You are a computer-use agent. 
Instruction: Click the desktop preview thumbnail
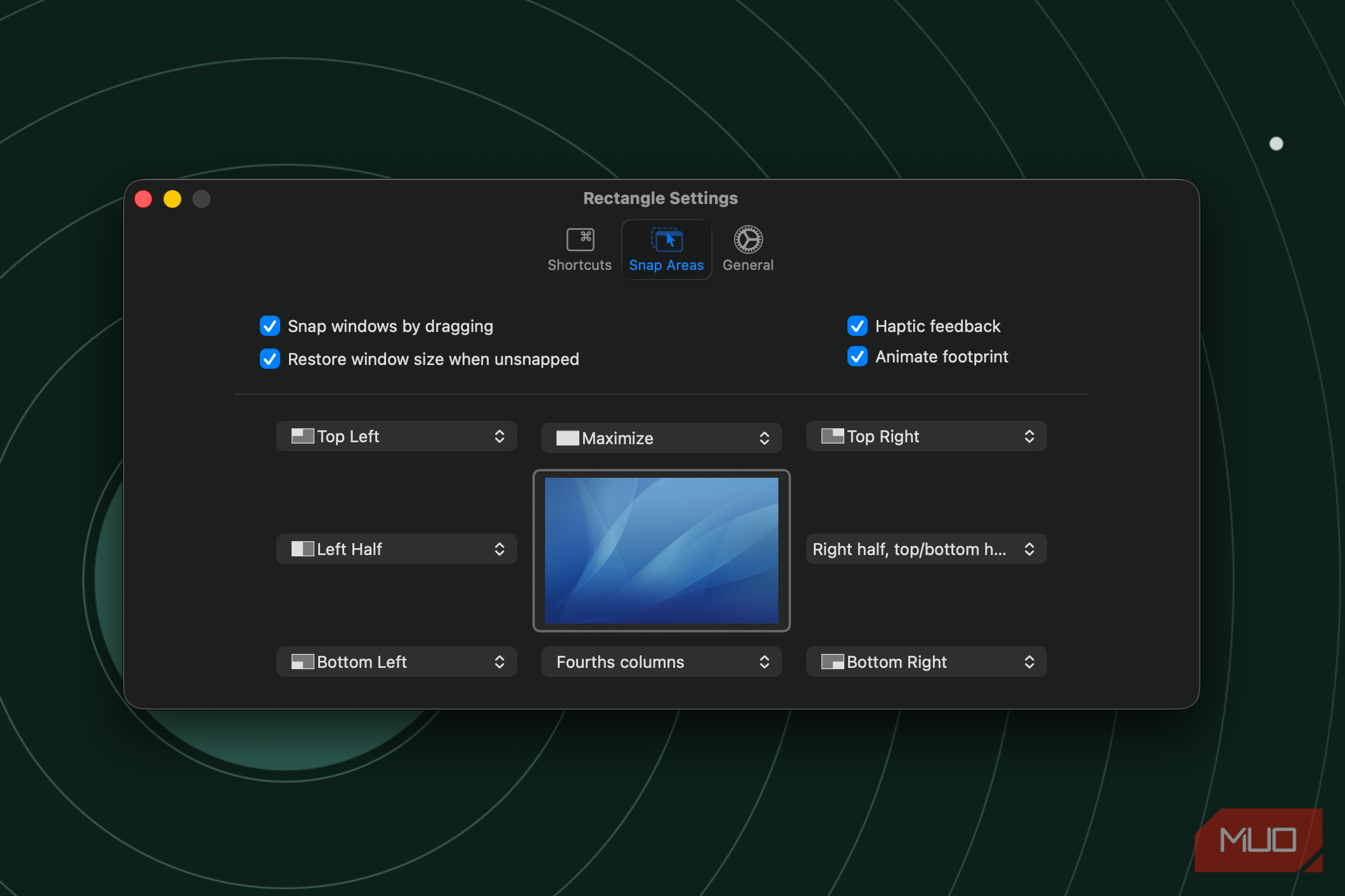[x=662, y=551]
